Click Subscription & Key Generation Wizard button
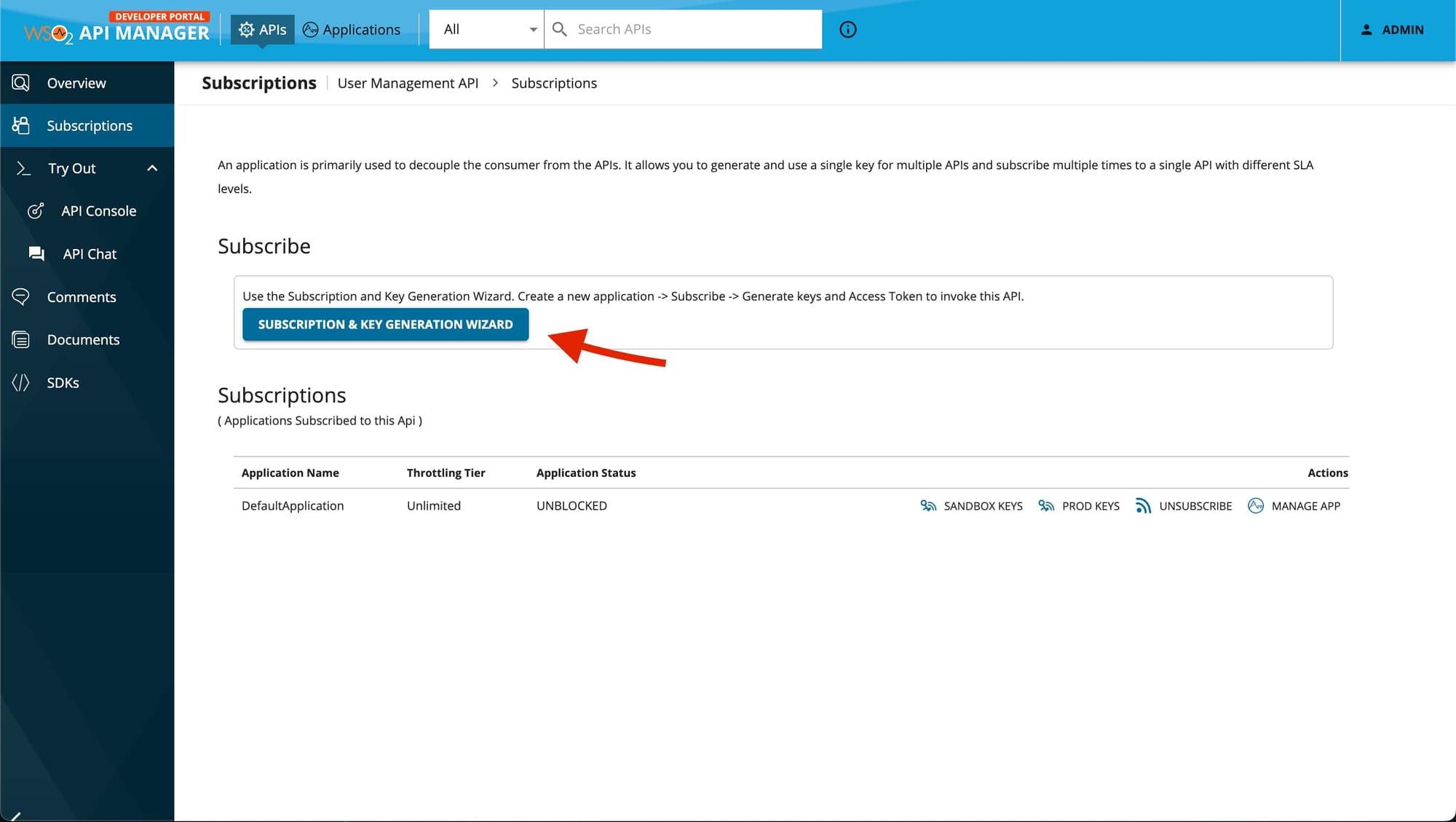This screenshot has height=822, width=1456. [385, 325]
